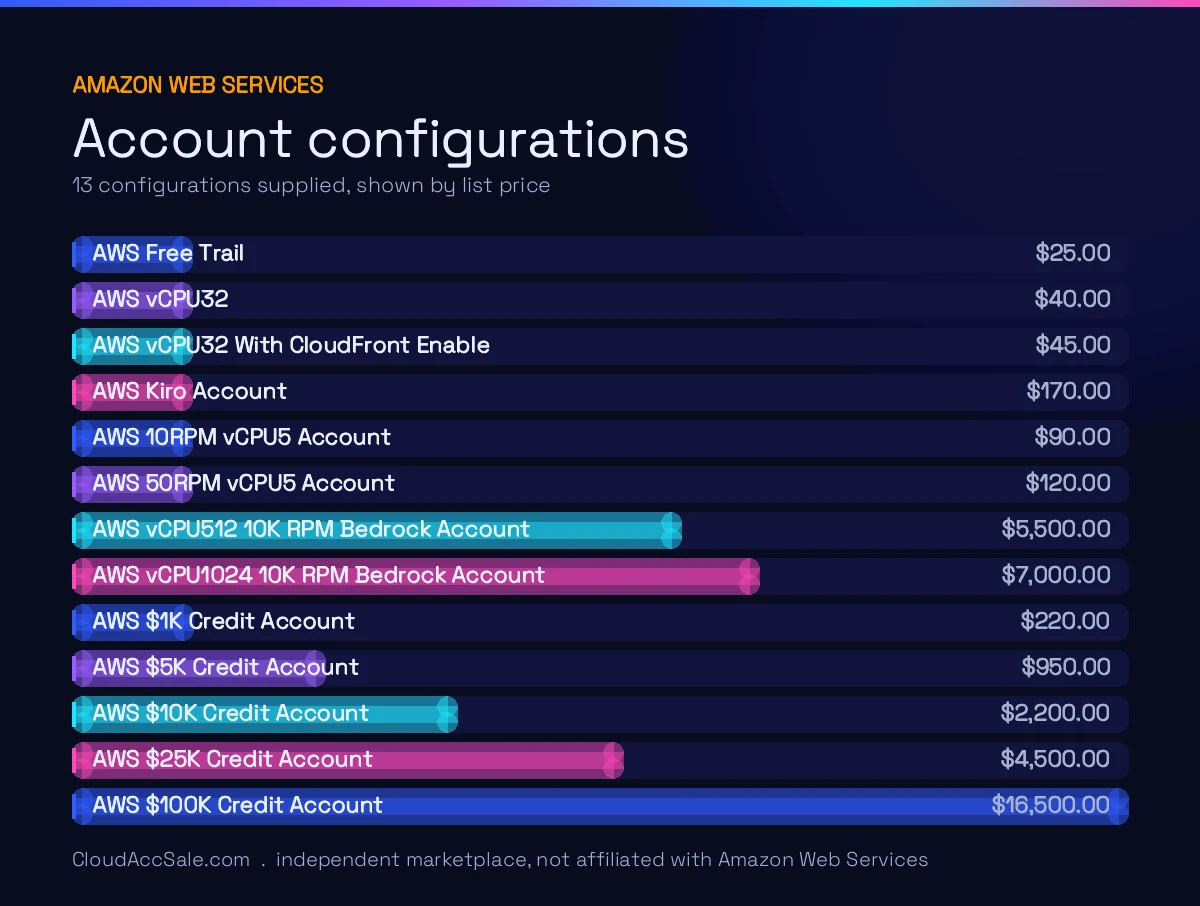The height and width of the screenshot is (906, 1200).
Task: Select the AWS Free Trail label
Action: [168, 253]
